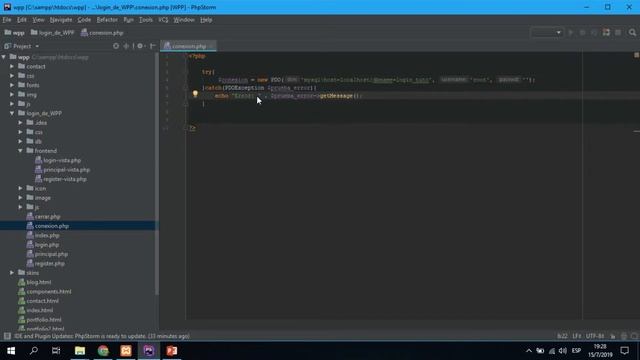Expand the image folder
This screenshot has width=640, height=360.
20,198
